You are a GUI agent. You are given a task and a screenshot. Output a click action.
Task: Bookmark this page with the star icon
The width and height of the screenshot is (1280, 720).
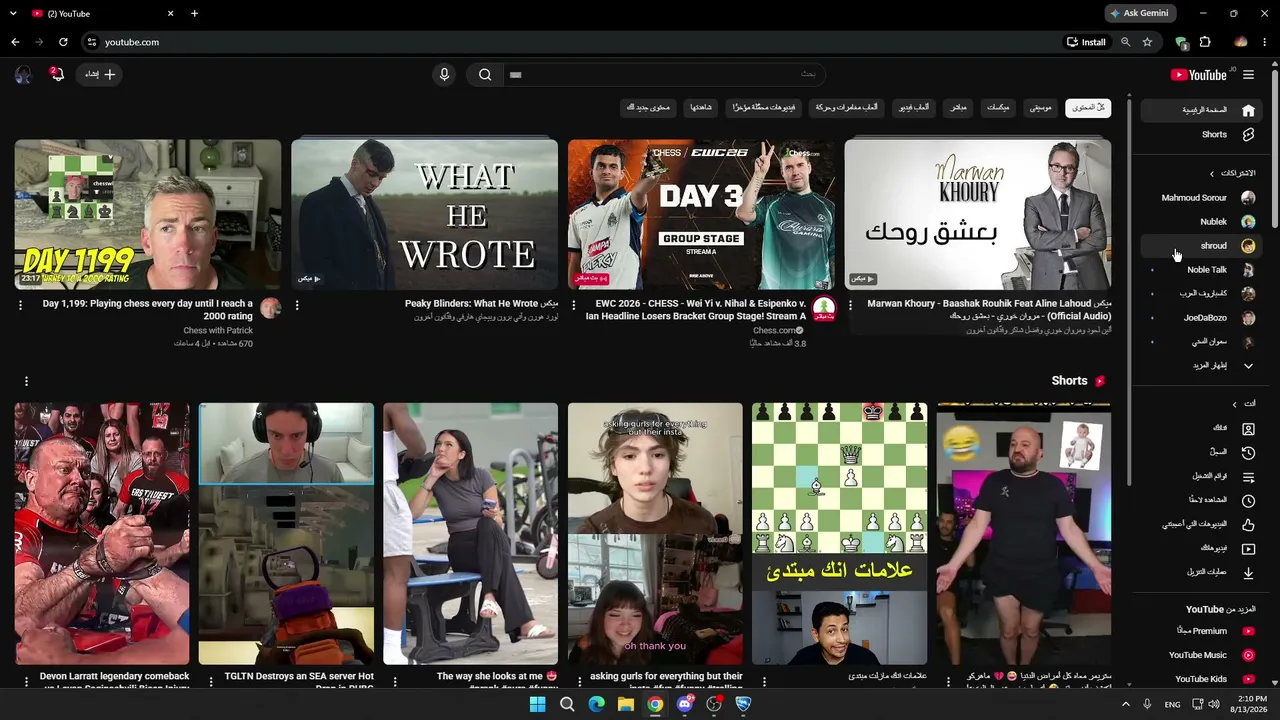[x=1147, y=42]
